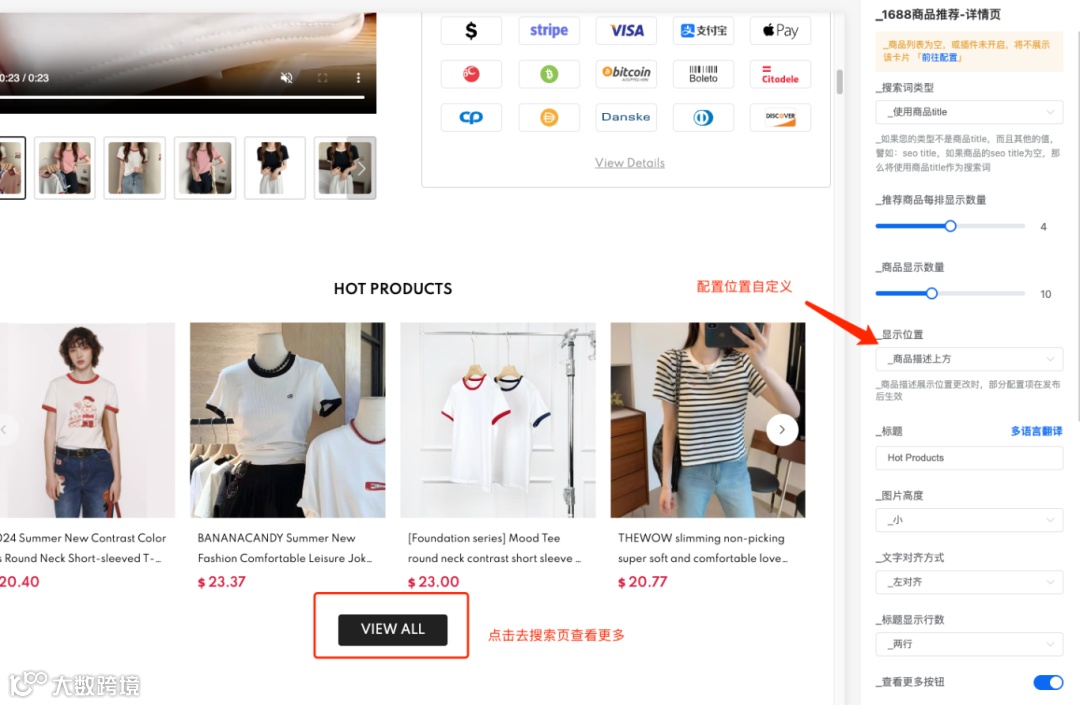The height and width of the screenshot is (705, 1080).
Task: Expand the 显示位置 dropdown
Action: coord(969,359)
